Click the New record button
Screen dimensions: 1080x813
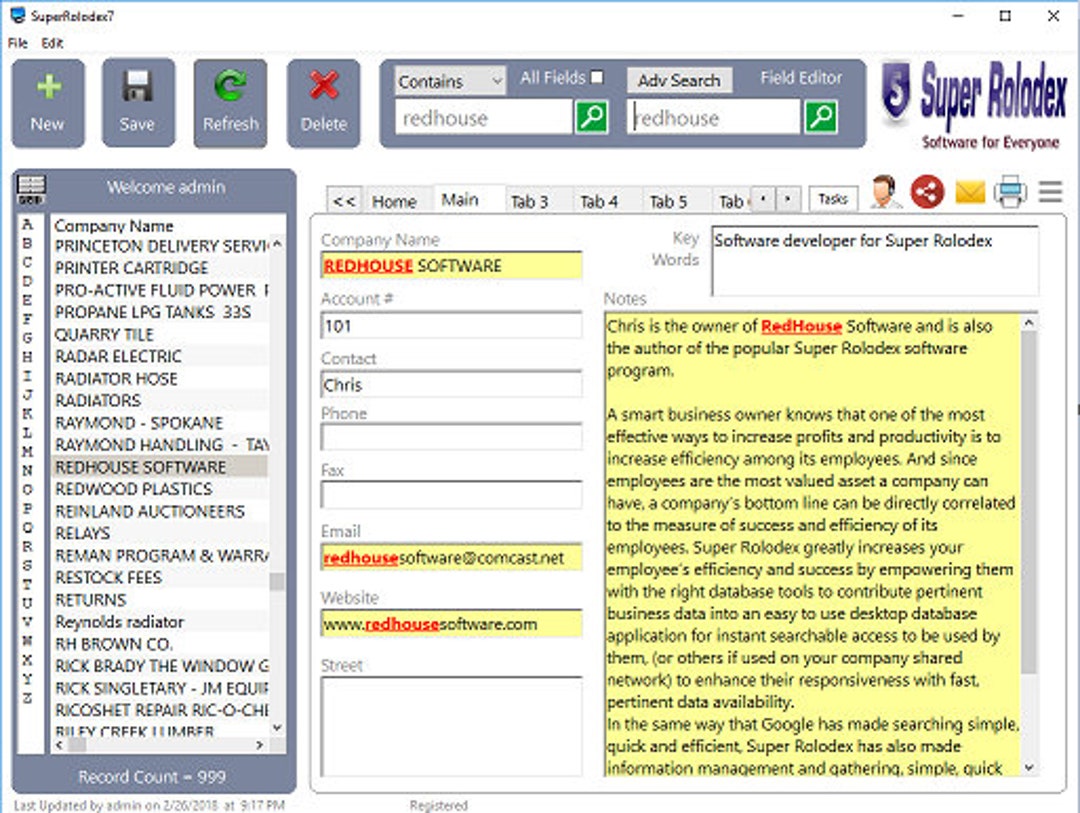pos(48,103)
